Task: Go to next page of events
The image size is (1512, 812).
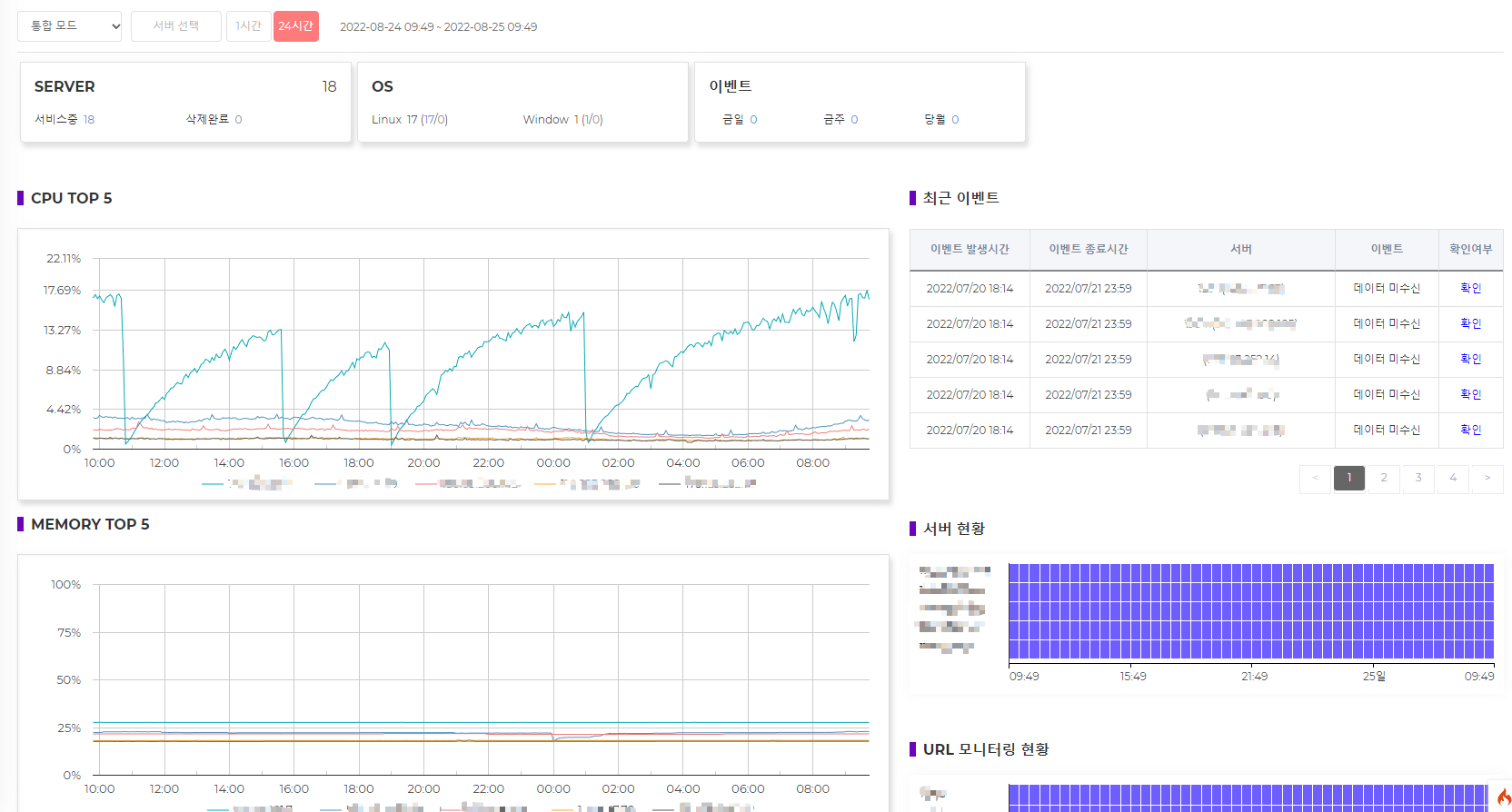Action: (x=1487, y=478)
